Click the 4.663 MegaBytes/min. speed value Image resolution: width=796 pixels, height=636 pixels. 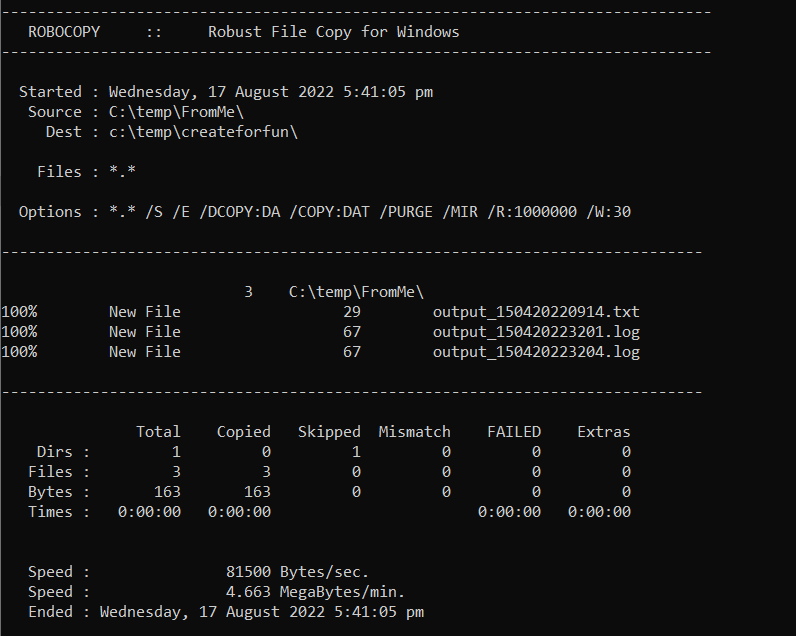[x=316, y=592]
